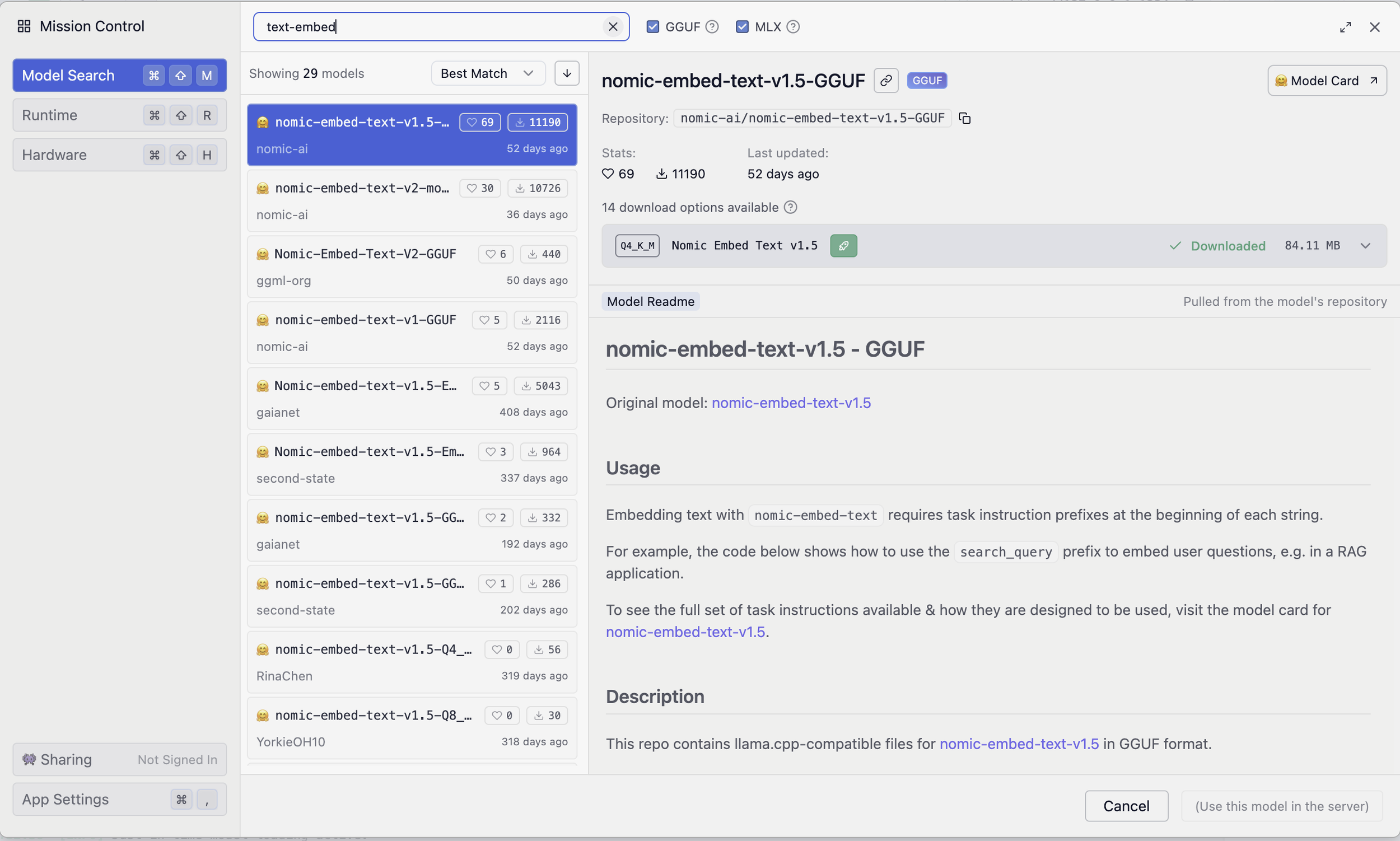Viewport: 1400px width, 841px height.
Task: Copy model link next to nomic-embed-text-v1.5-GGUF title
Action: [x=886, y=81]
